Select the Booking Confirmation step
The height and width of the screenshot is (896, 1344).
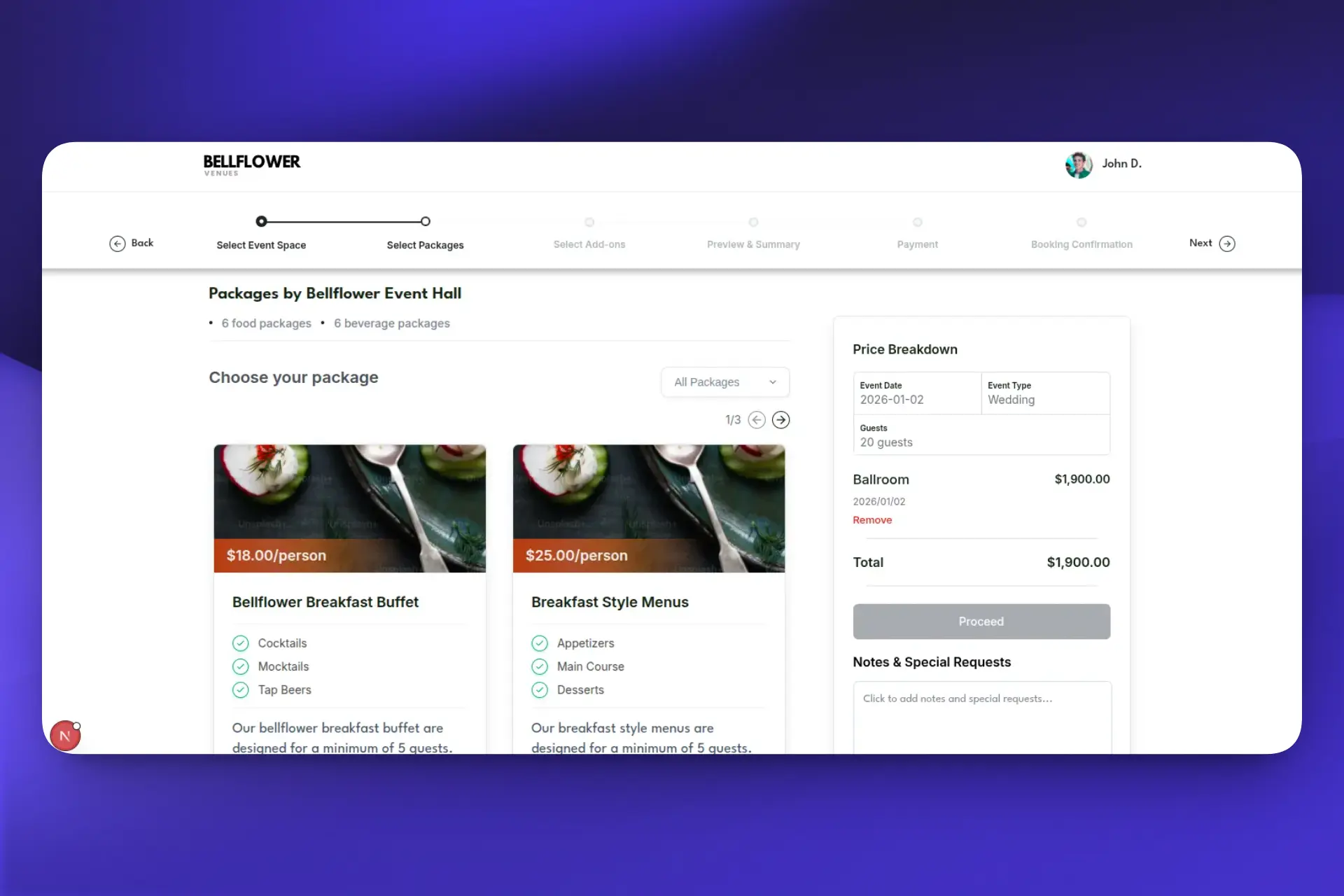(1081, 244)
